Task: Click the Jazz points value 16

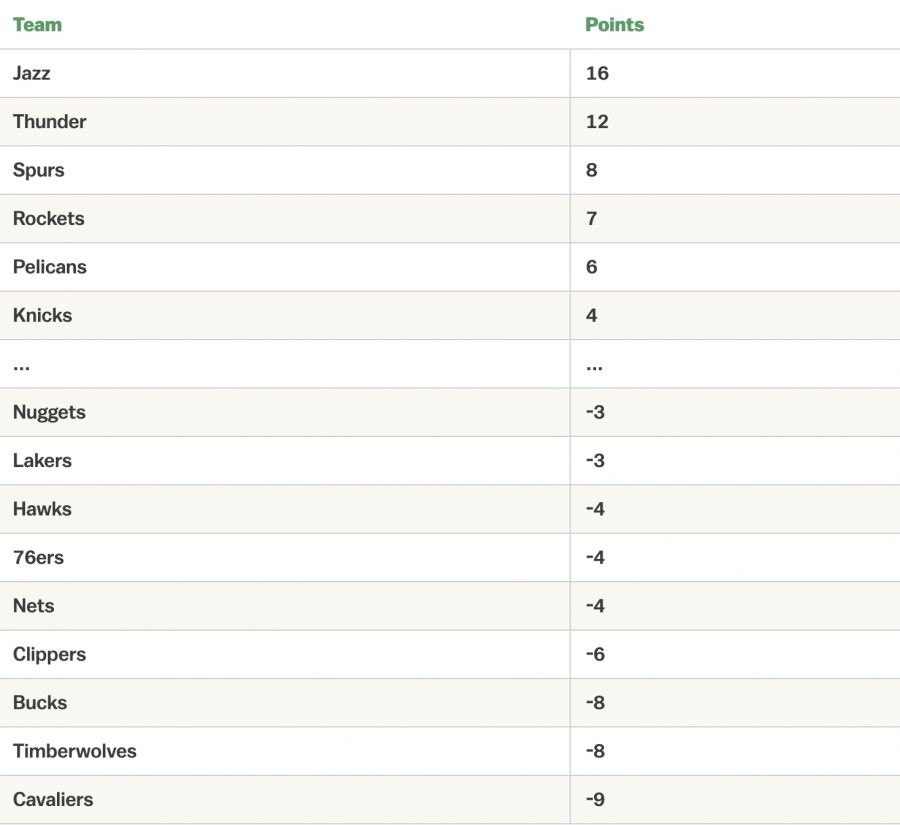Action: [597, 73]
